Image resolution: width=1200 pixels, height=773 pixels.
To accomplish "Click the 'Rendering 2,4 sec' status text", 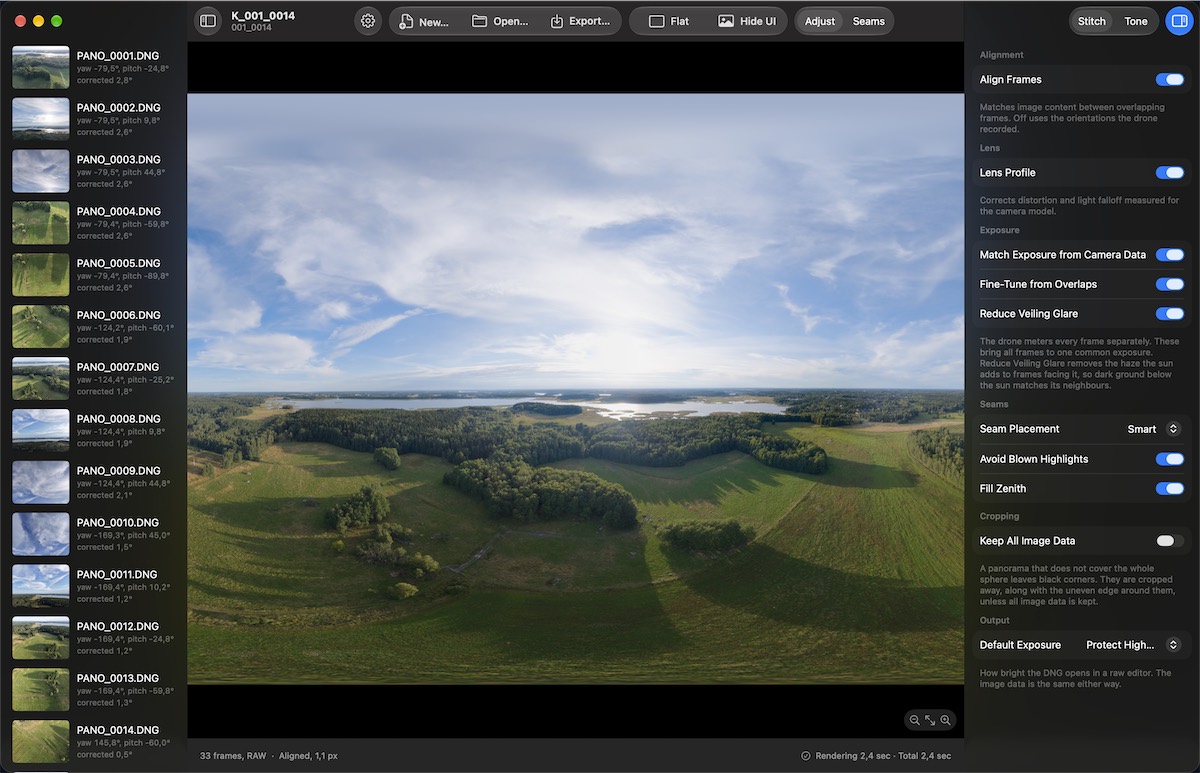I will pos(853,756).
